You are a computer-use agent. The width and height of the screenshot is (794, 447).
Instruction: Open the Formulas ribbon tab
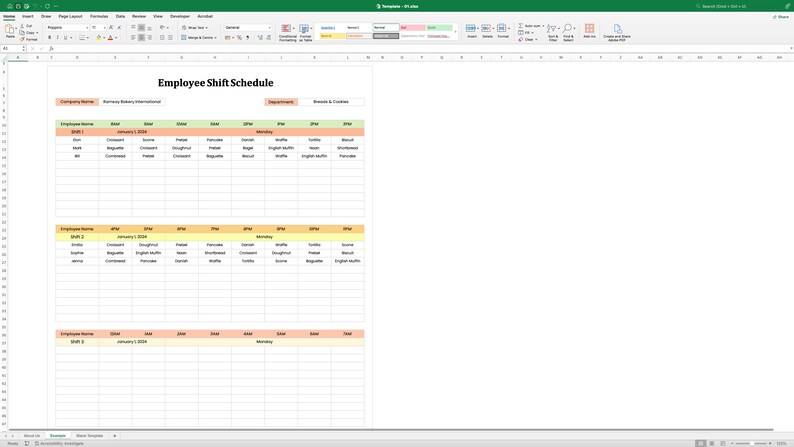coord(99,16)
